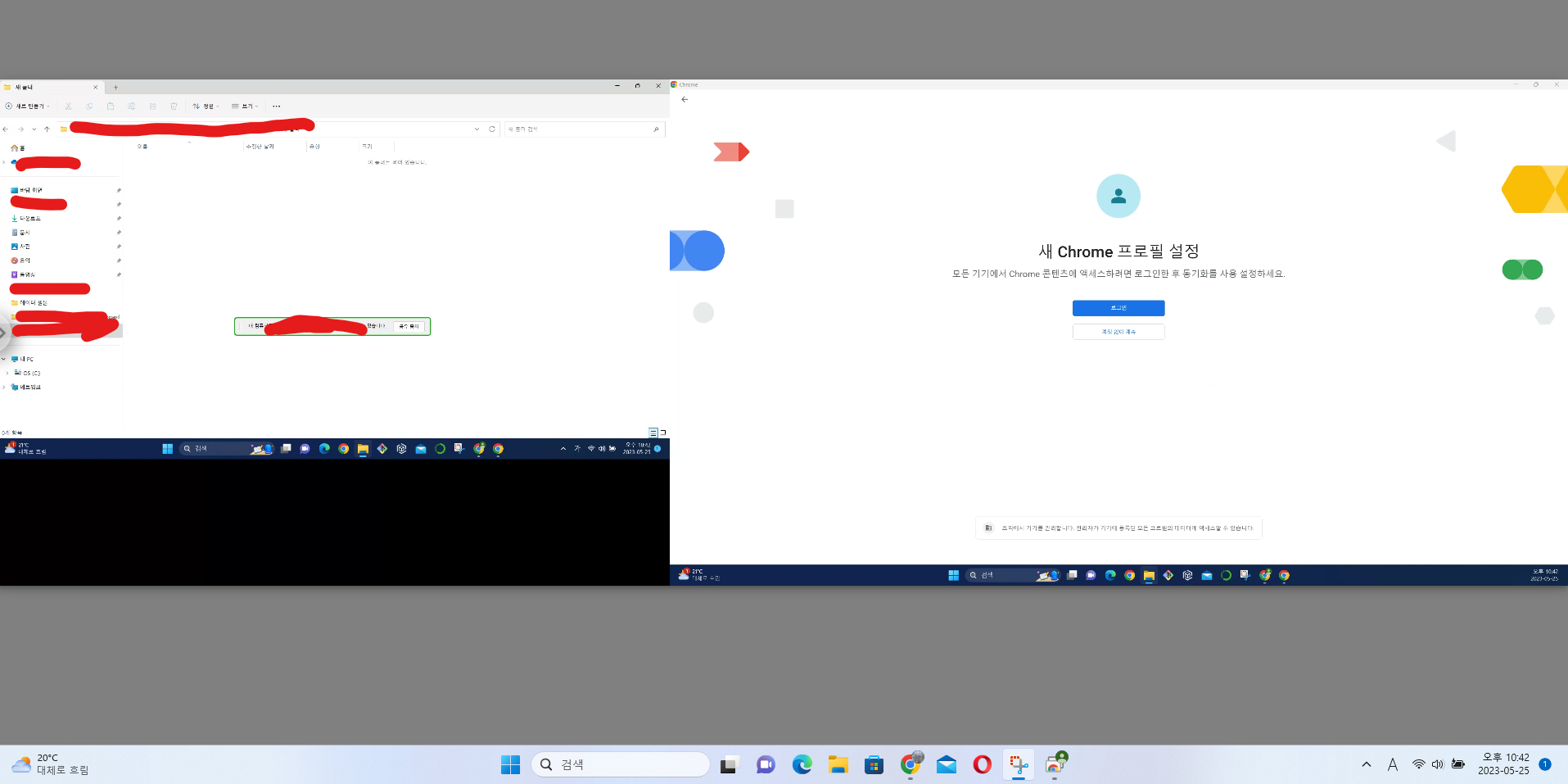Click the up-one-level arrow in File Explorer
Screen dimensions: 1568x784
tap(47, 129)
